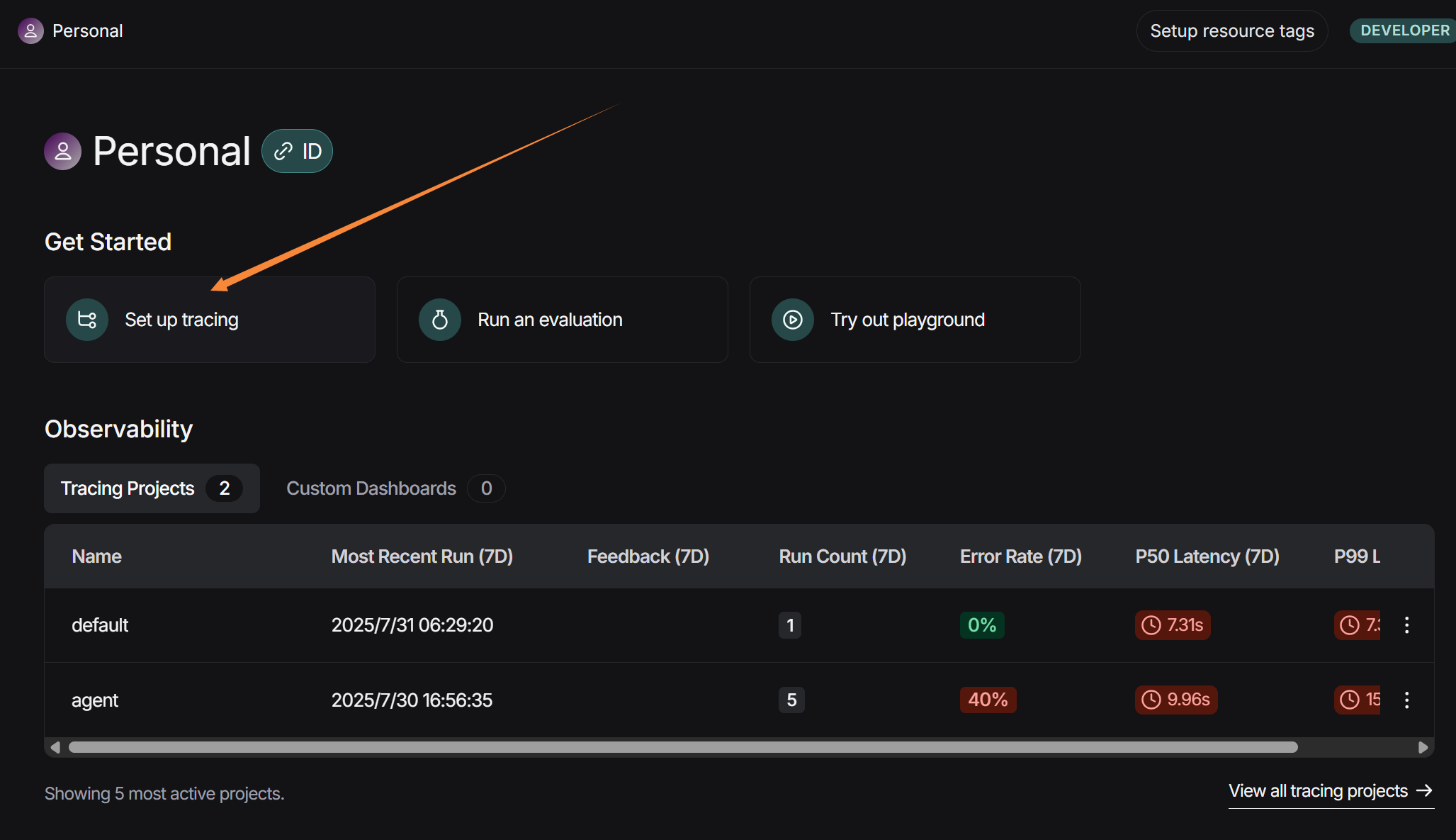Click the Setup resource tags button

(x=1231, y=31)
